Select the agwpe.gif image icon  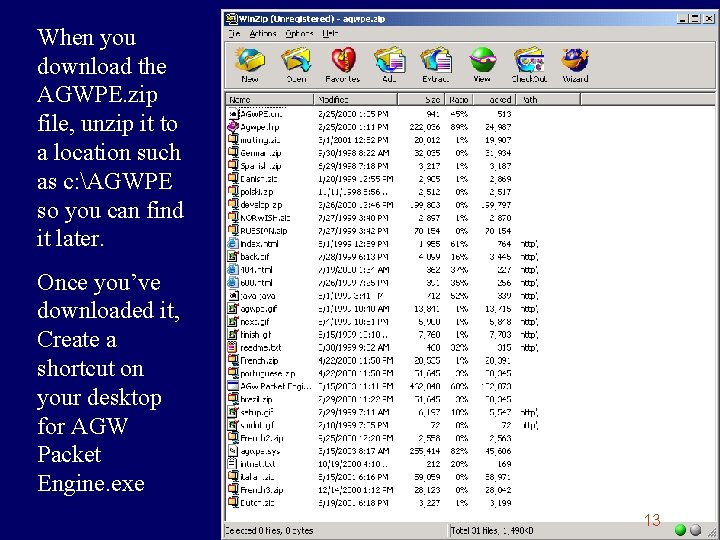(x=233, y=308)
